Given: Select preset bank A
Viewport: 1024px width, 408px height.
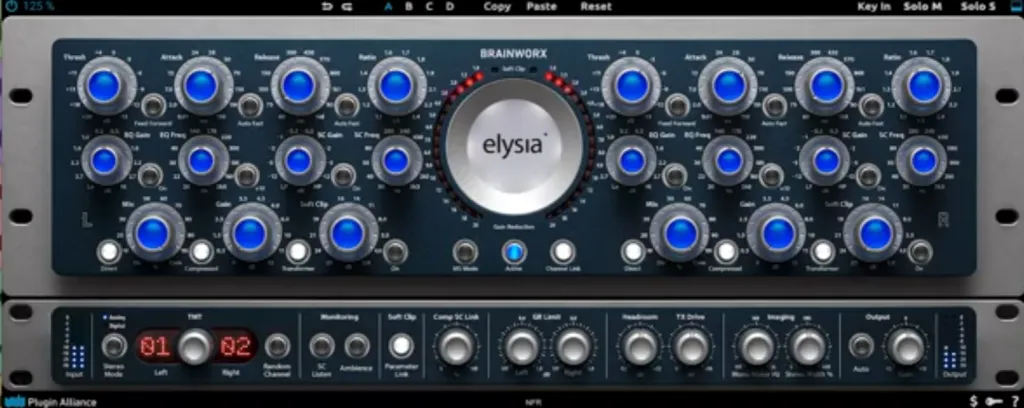Looking at the screenshot, I should 389,7.
